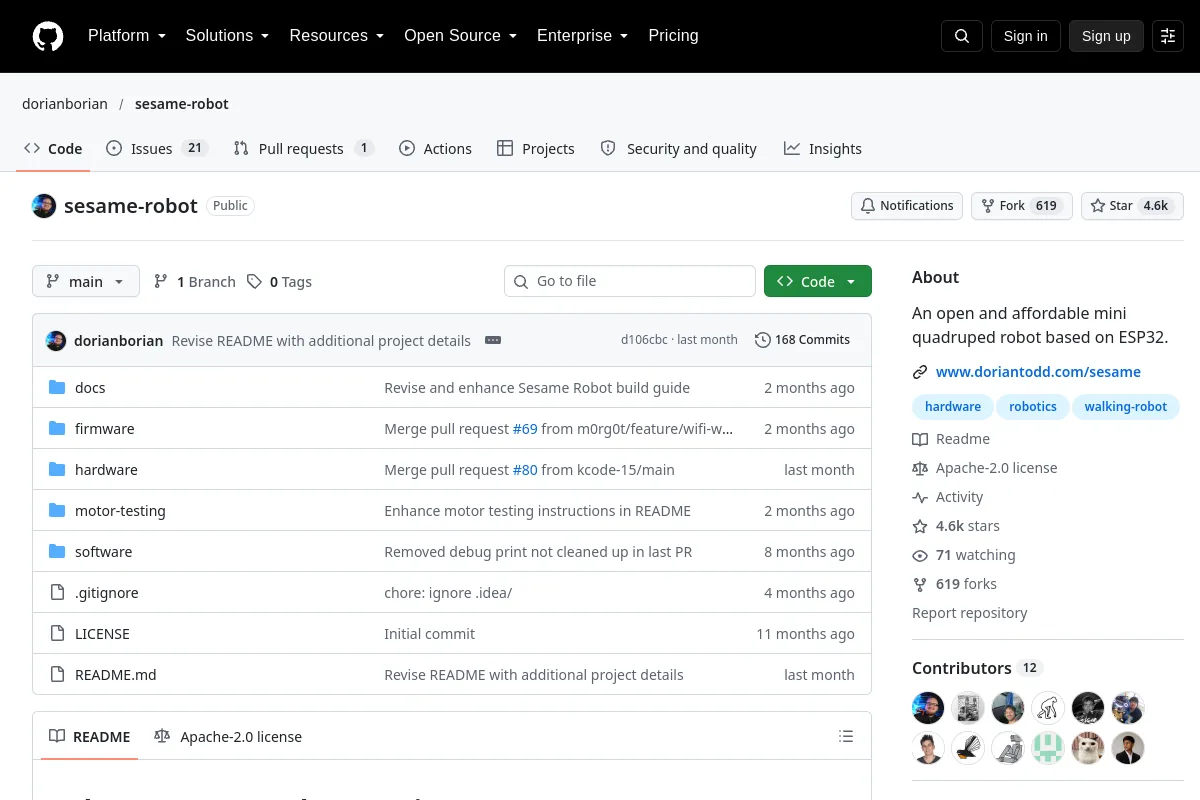This screenshot has height=800, width=1200.
Task: Open the GitHub homepage logo
Action: pyautogui.click(x=48, y=36)
